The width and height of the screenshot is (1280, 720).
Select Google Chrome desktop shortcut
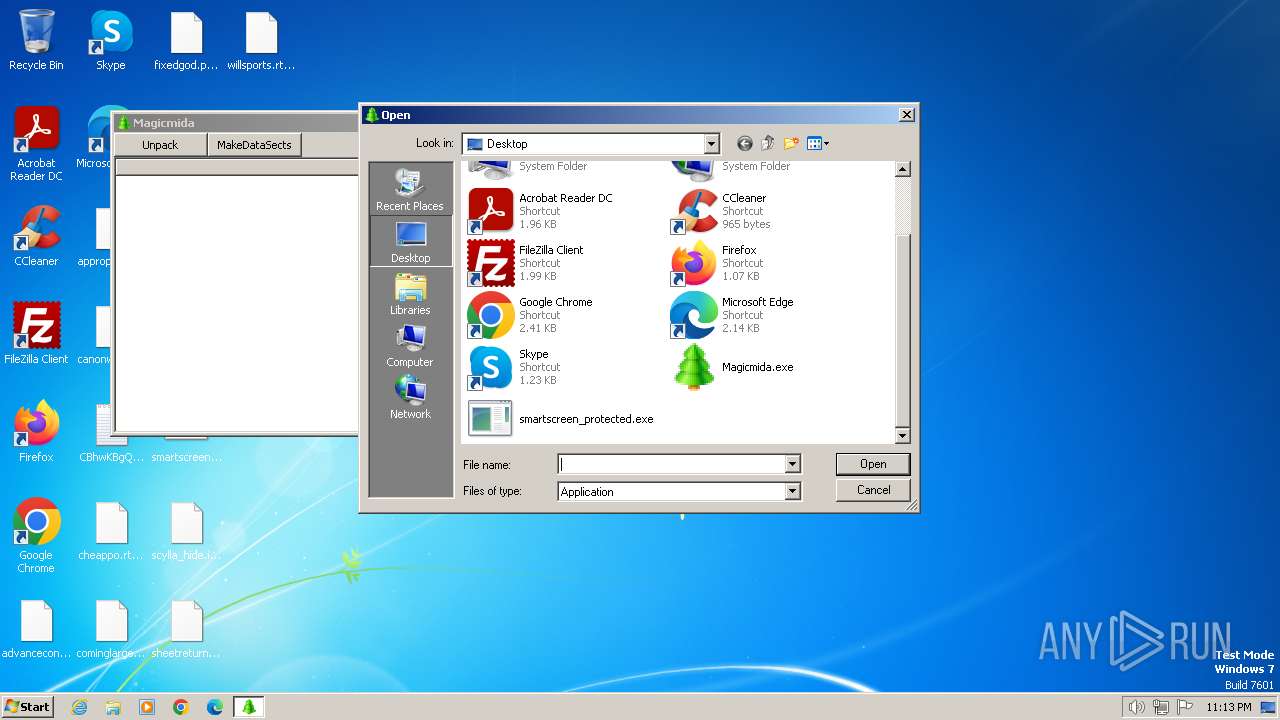(36, 536)
